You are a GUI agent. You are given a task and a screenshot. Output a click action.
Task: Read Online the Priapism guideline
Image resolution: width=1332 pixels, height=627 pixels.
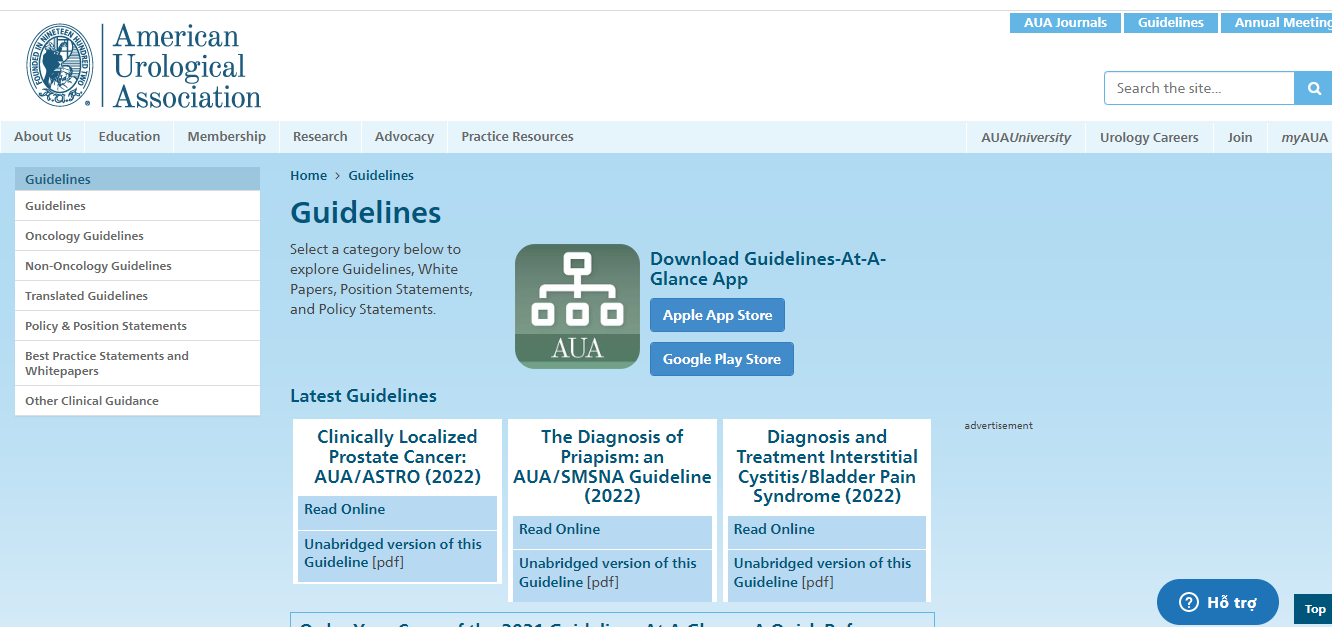pos(559,529)
